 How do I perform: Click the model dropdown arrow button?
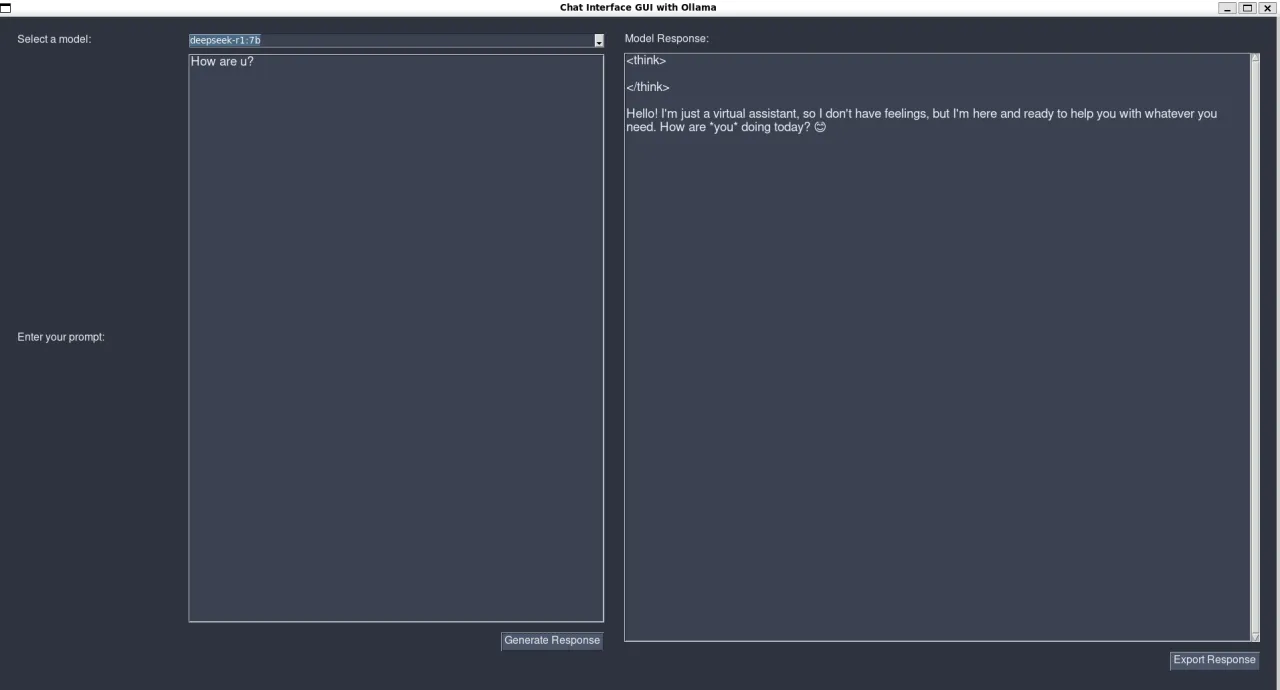coord(599,41)
